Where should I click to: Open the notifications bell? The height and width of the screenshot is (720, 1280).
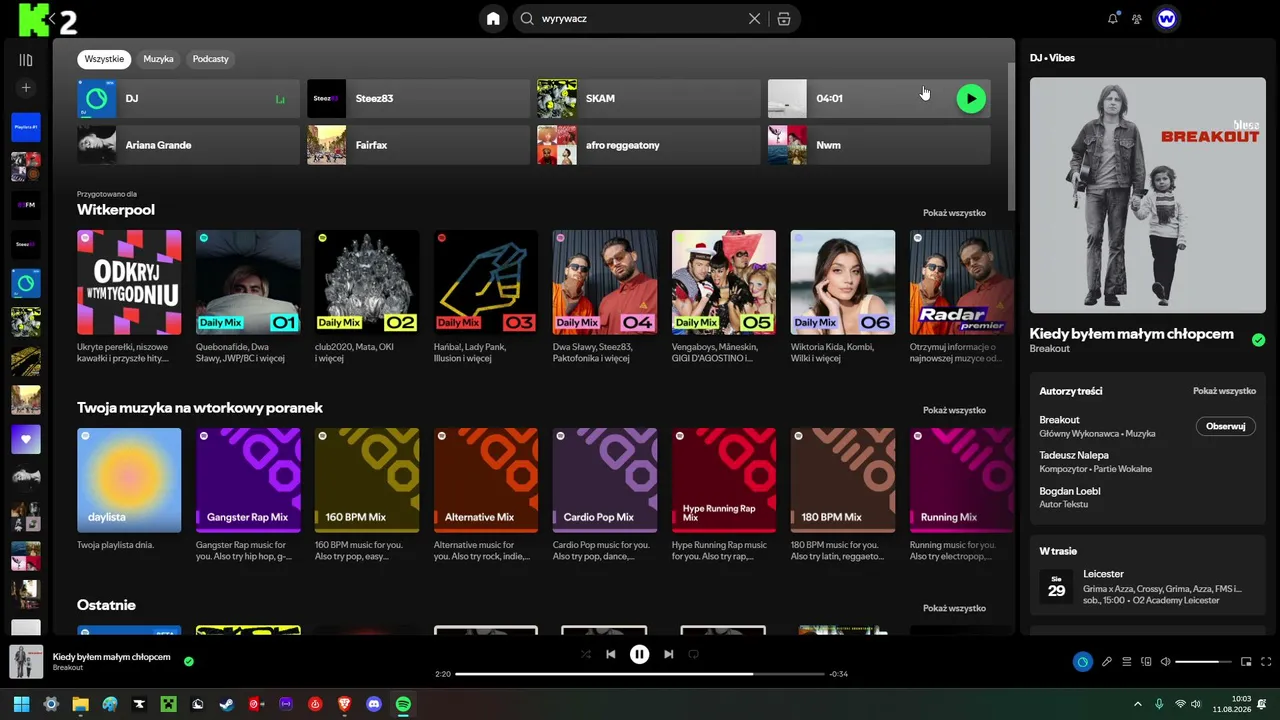[1113, 18]
